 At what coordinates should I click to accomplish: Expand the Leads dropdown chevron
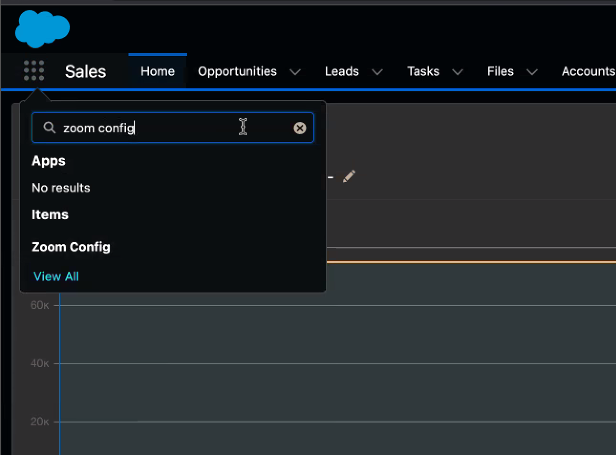point(377,72)
